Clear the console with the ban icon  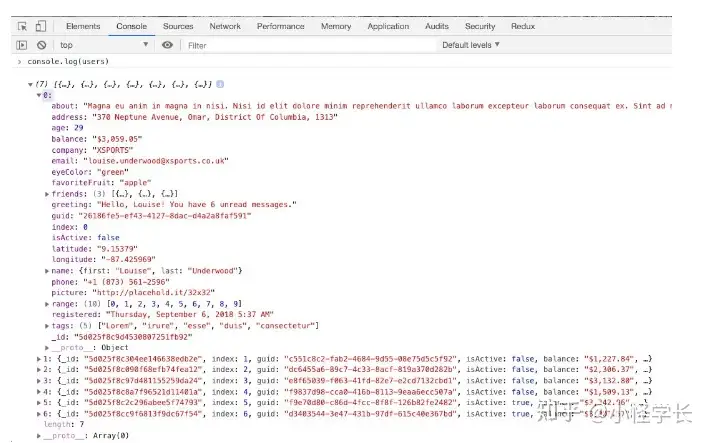(42, 45)
